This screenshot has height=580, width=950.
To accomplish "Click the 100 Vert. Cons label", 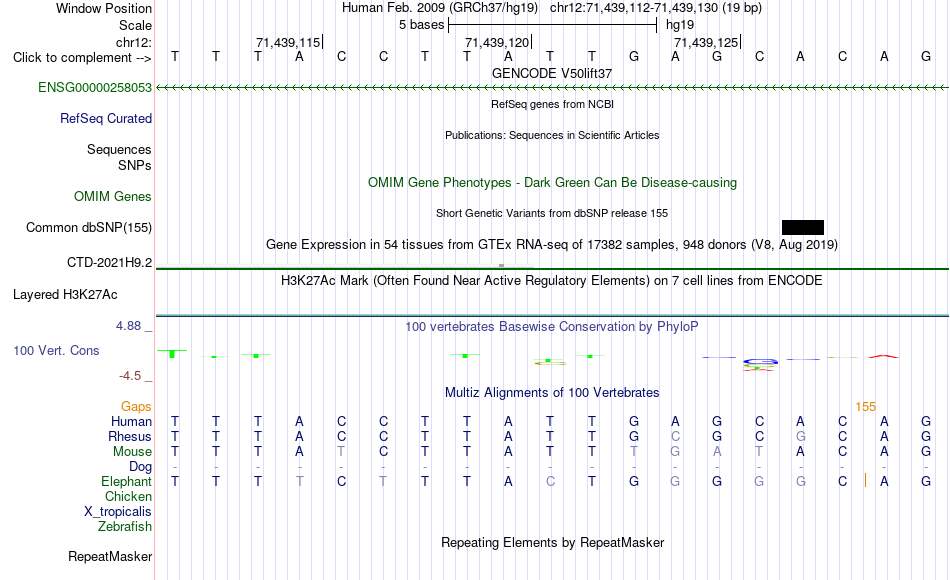I will pos(56,350).
